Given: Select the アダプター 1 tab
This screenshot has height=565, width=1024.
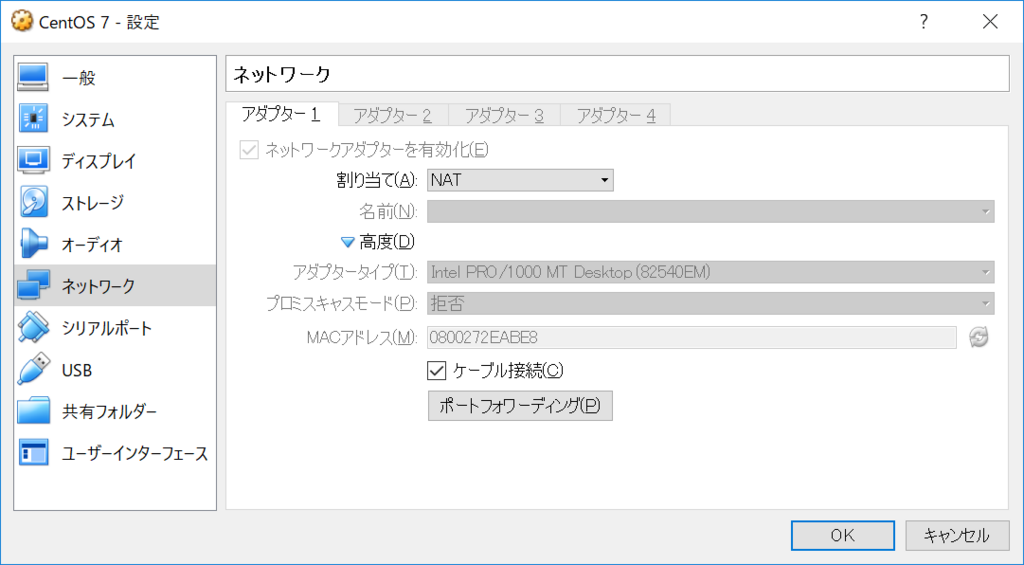Looking at the screenshot, I should tap(281, 114).
